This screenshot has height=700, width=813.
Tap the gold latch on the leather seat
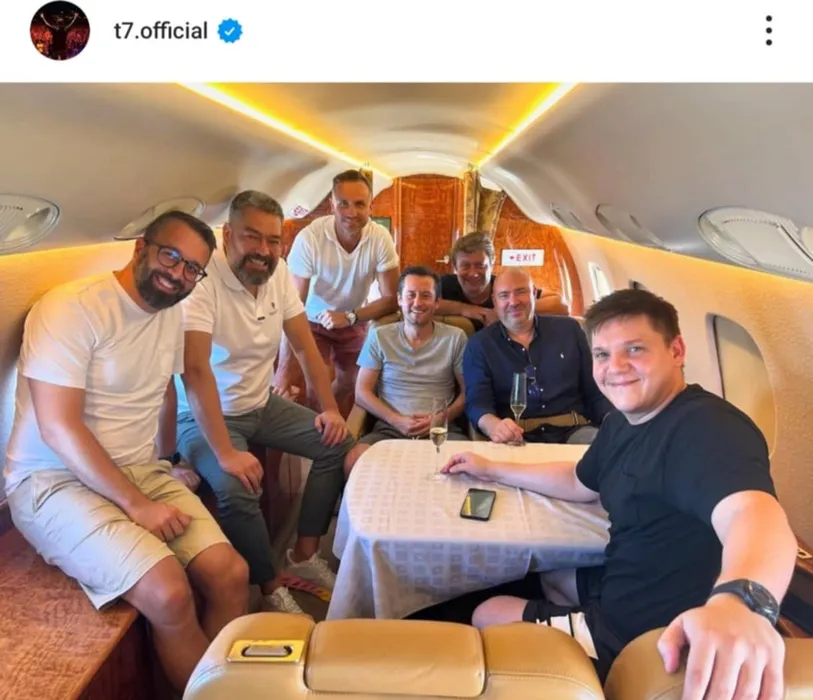pyautogui.click(x=266, y=651)
